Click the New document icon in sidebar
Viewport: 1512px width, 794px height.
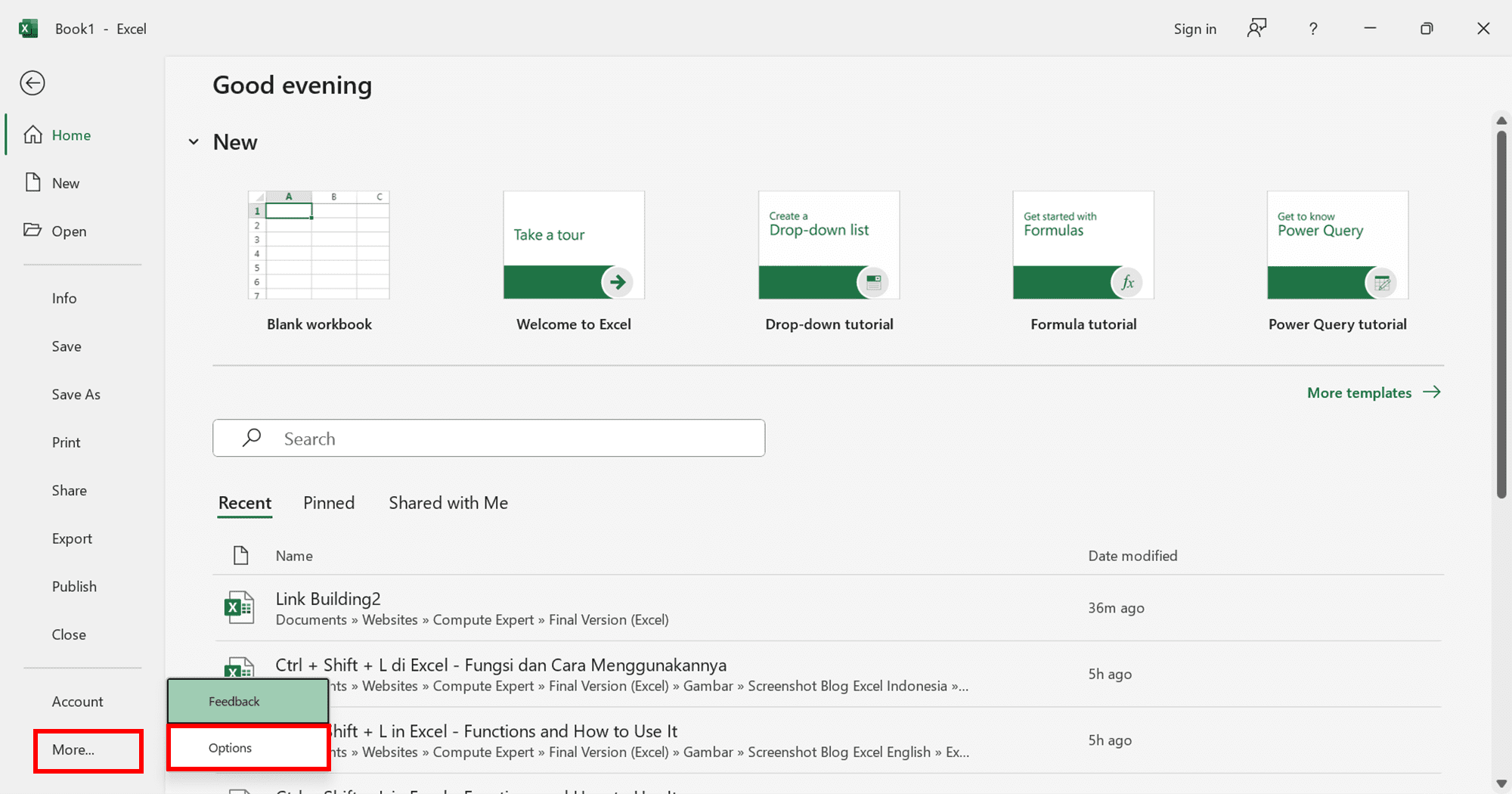point(33,182)
